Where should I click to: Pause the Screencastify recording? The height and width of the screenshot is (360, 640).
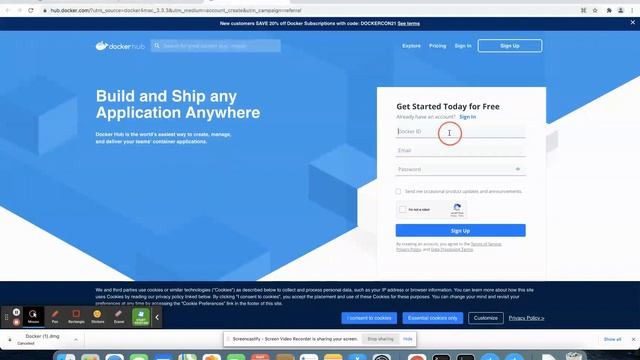click(x=16, y=312)
